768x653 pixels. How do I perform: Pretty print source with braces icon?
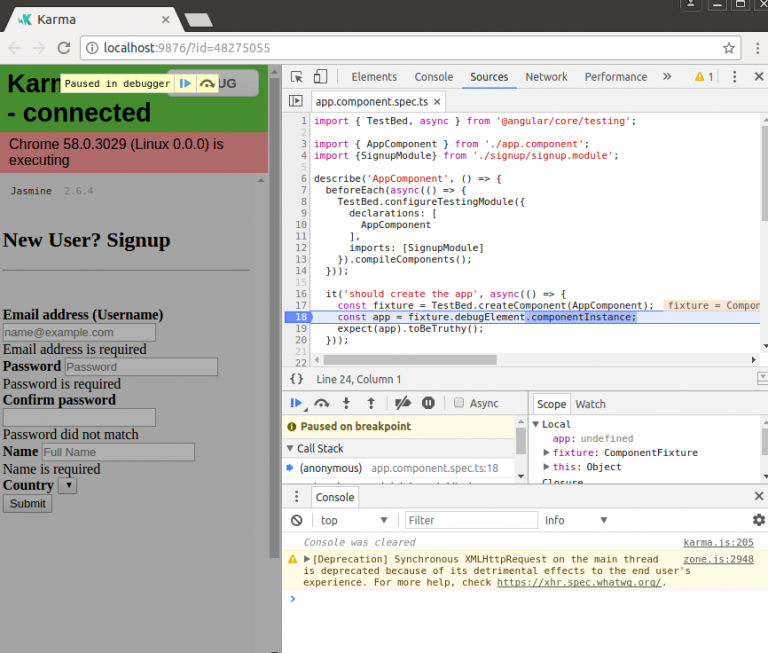(296, 379)
